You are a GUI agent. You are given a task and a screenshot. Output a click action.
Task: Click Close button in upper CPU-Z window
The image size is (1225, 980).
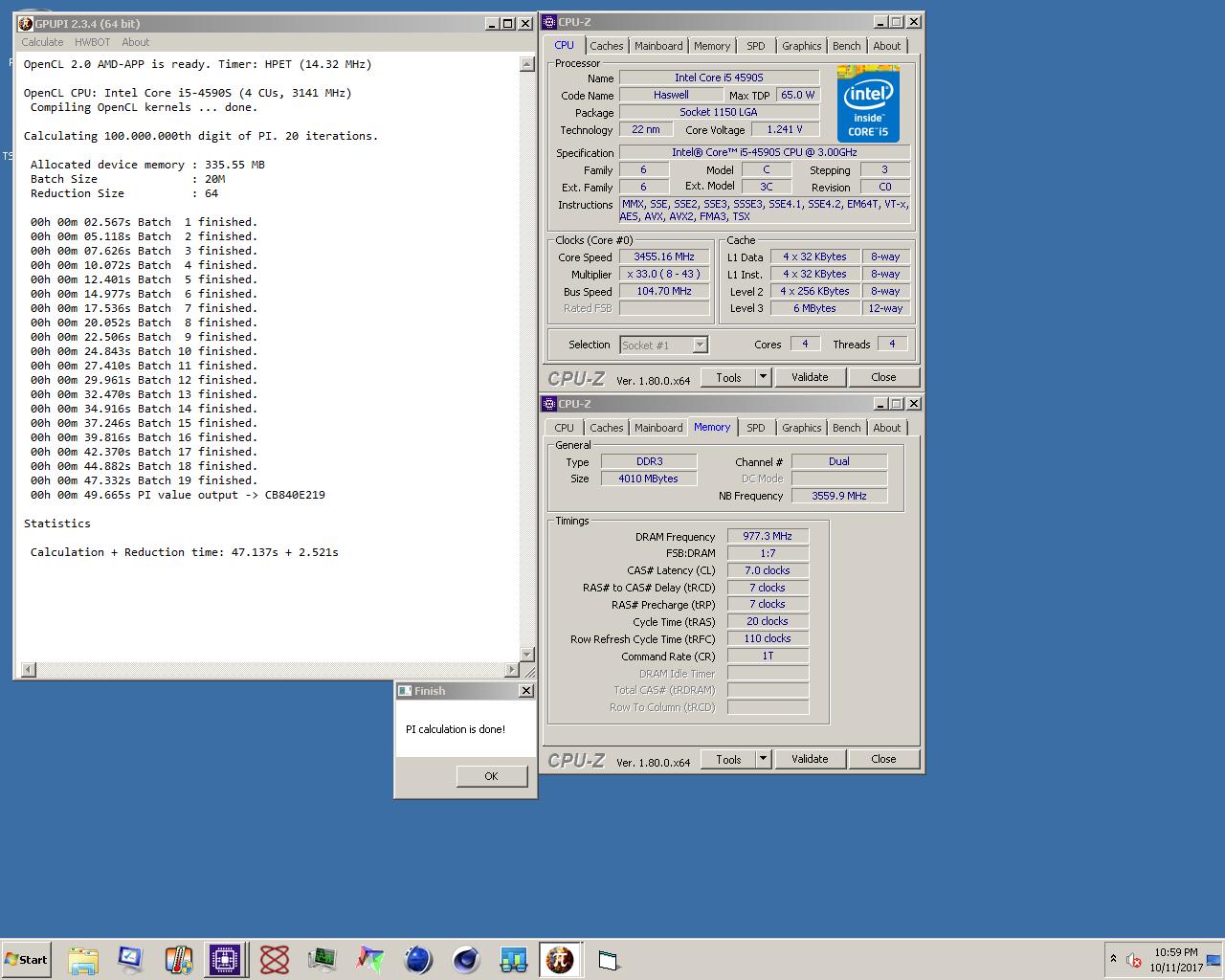[883, 377]
